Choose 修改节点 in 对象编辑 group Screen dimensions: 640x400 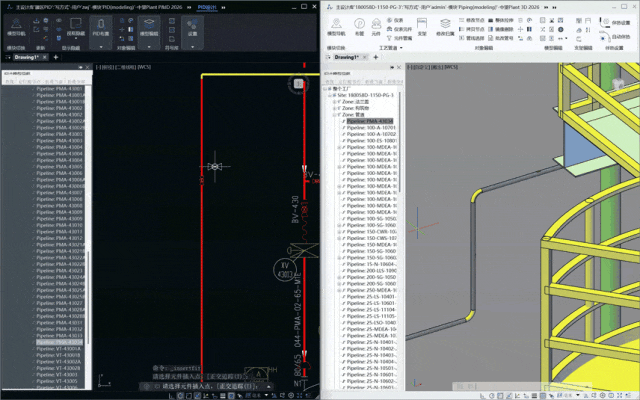472,20
